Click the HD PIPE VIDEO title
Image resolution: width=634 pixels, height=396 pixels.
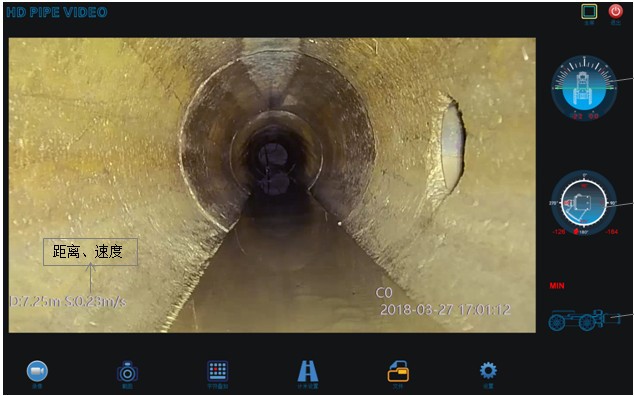click(x=57, y=12)
